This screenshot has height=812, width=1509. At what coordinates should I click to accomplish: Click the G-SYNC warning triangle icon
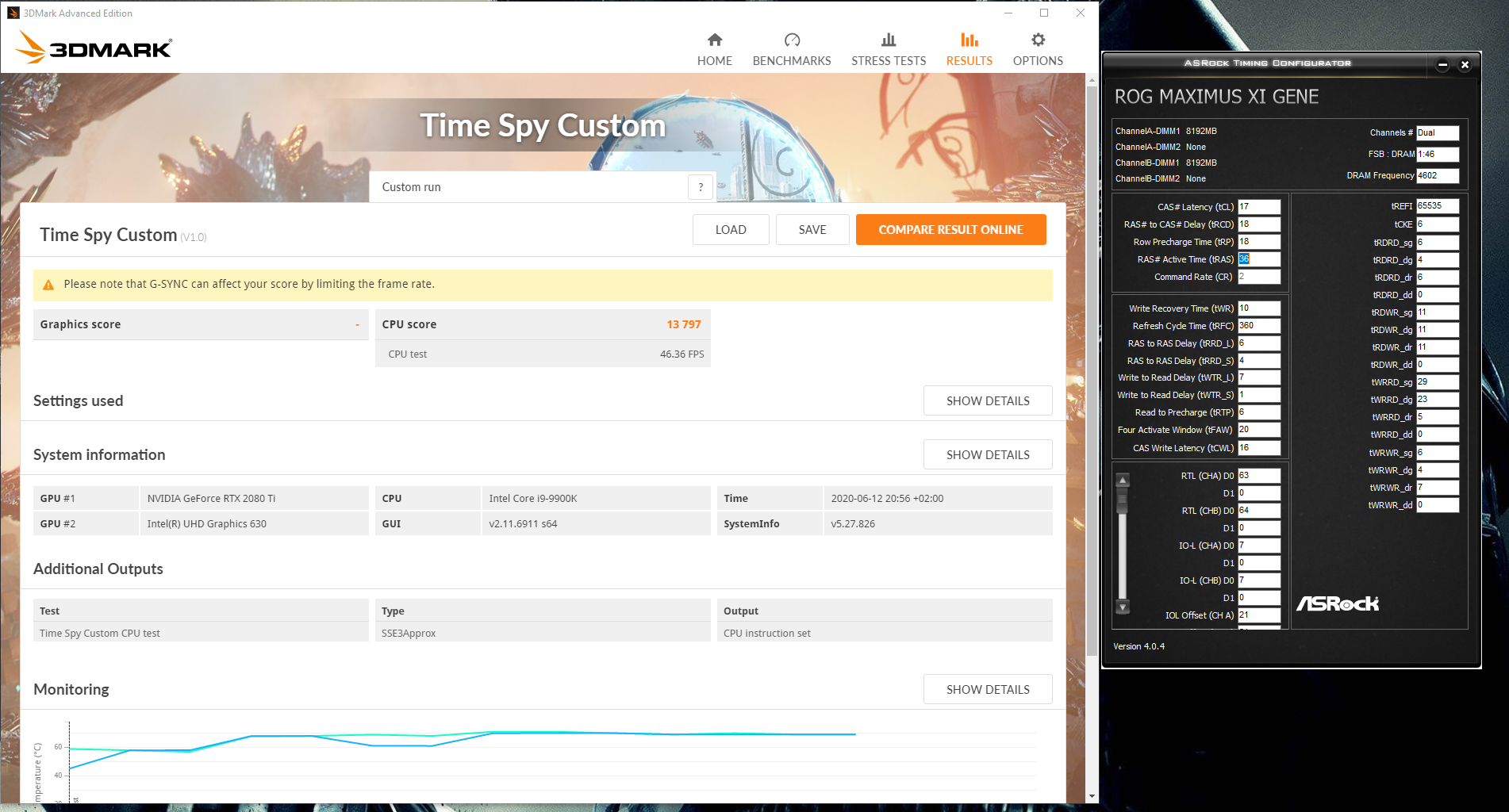pyautogui.click(x=48, y=285)
